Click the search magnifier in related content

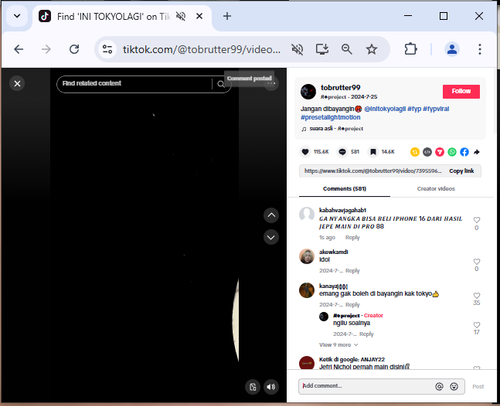pyautogui.click(x=221, y=84)
